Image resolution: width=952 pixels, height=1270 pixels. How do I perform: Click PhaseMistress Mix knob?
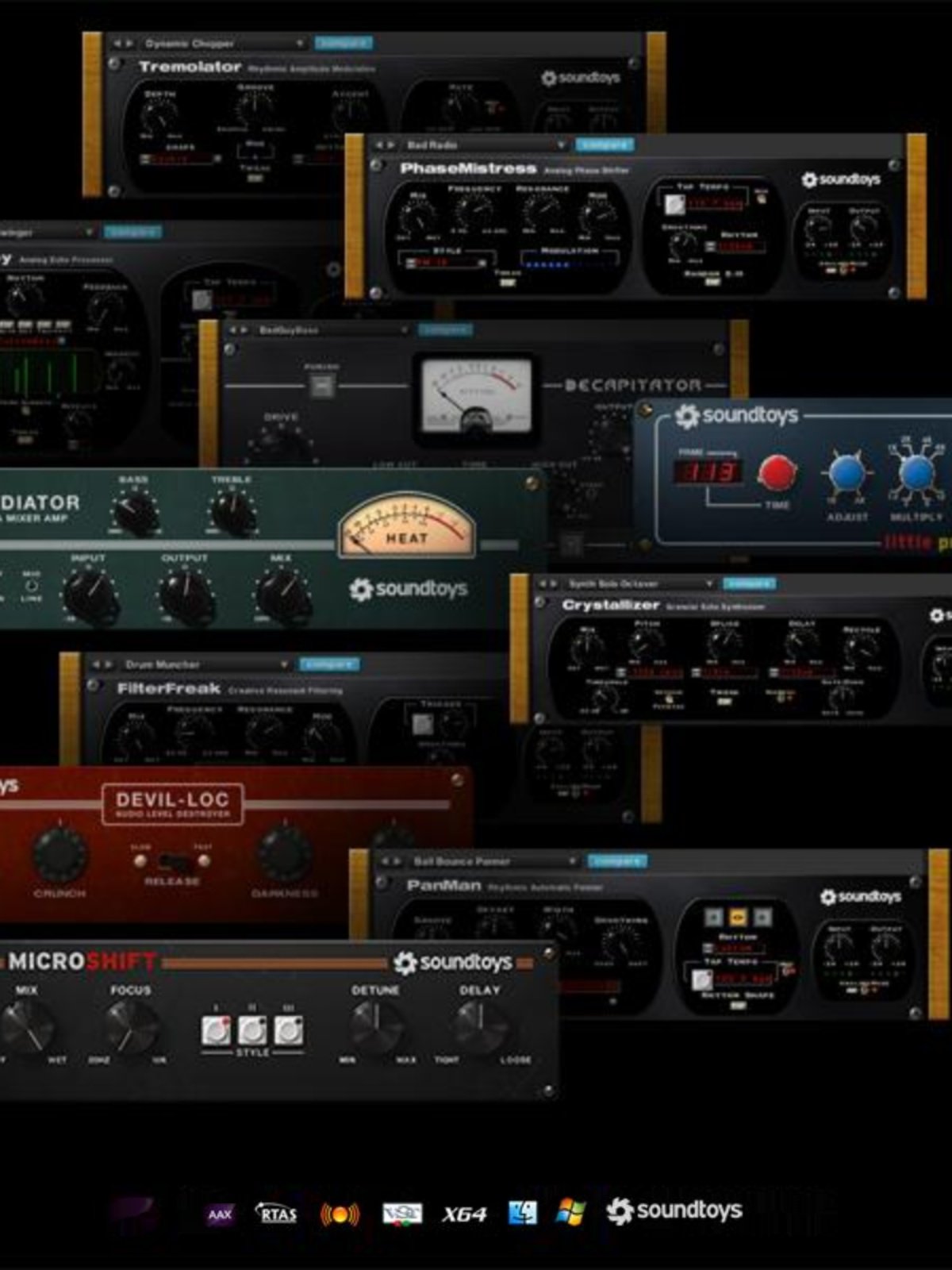[x=416, y=215]
